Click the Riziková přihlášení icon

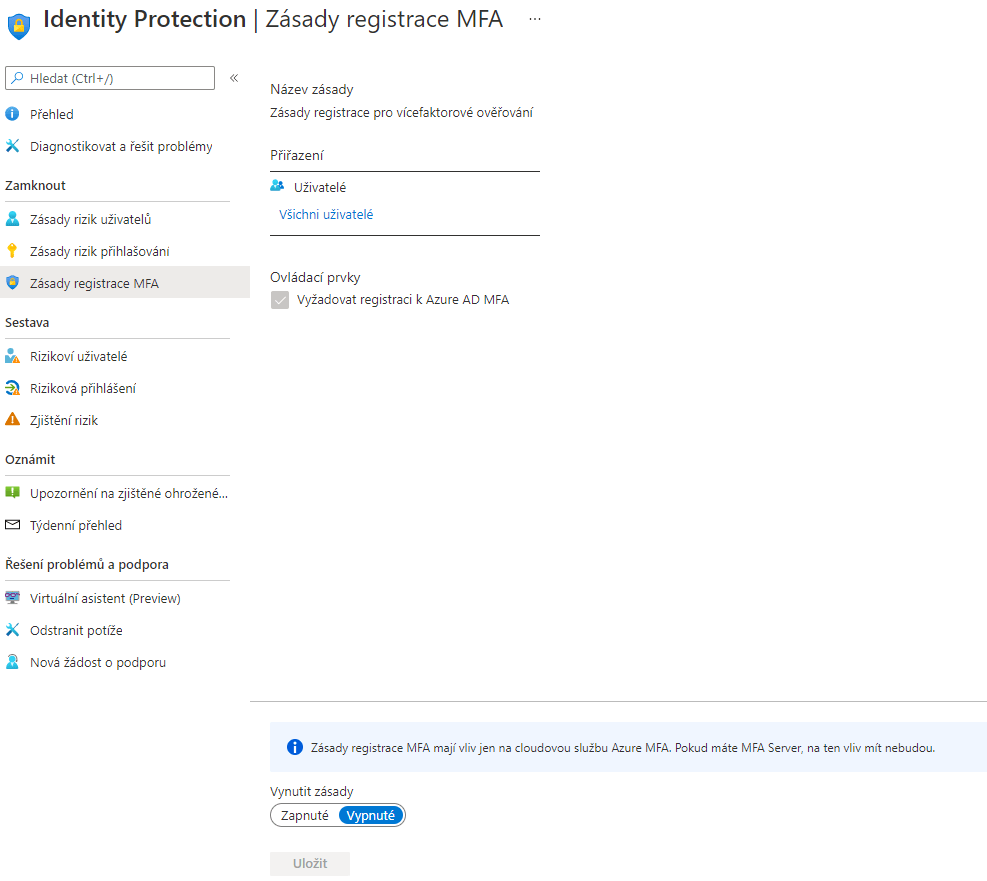13,388
